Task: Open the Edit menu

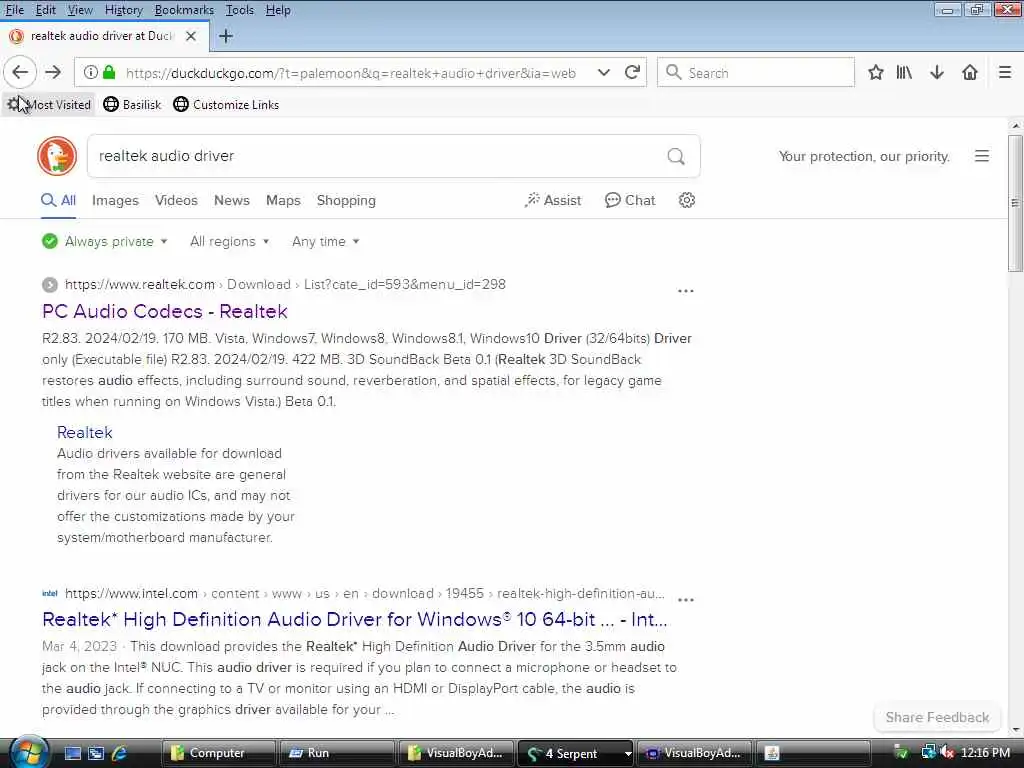Action: pos(45,10)
